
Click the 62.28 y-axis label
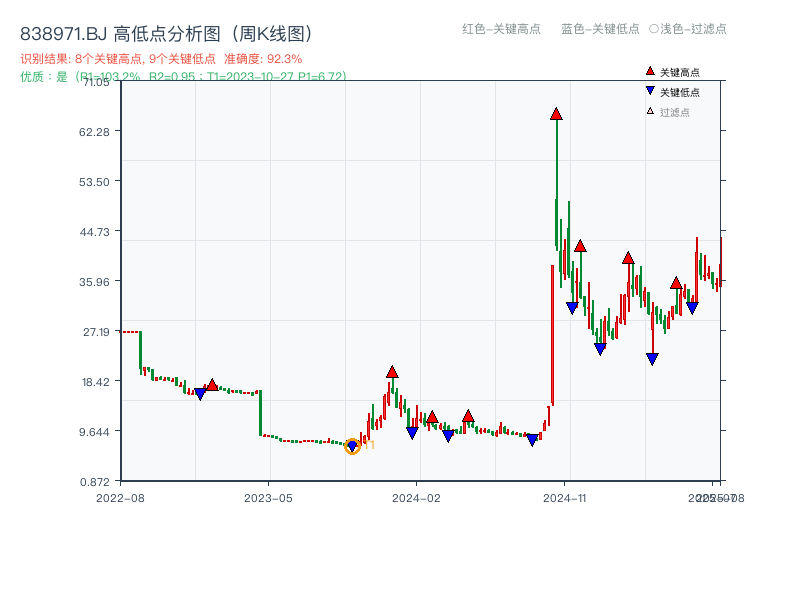(x=94, y=132)
